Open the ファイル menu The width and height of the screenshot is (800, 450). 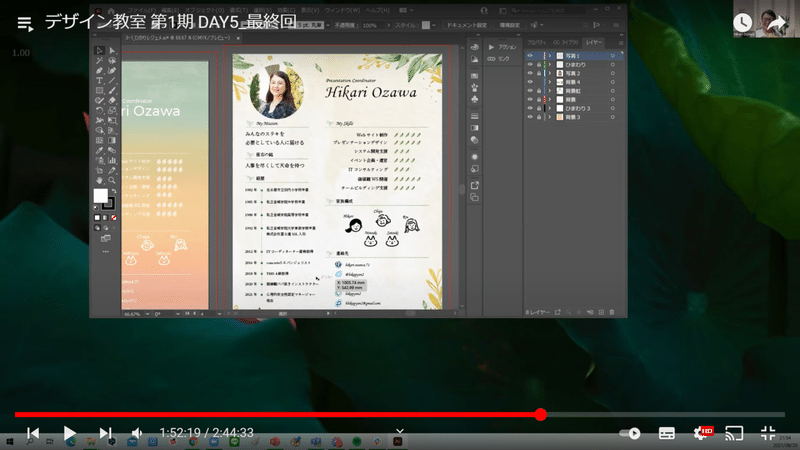(x=141, y=10)
